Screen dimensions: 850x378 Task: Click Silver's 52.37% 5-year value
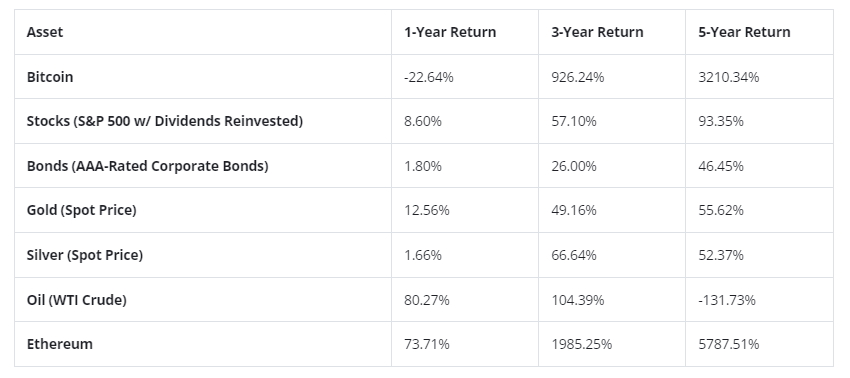(x=721, y=255)
